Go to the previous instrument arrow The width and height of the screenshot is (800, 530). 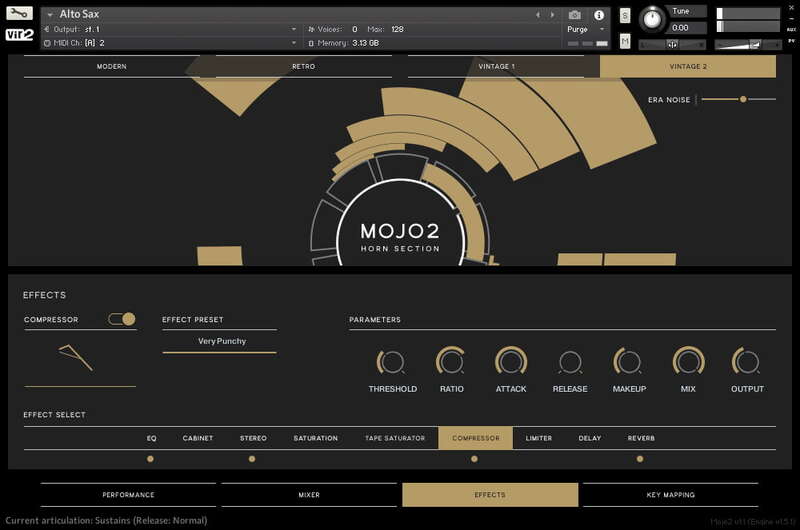pos(538,15)
